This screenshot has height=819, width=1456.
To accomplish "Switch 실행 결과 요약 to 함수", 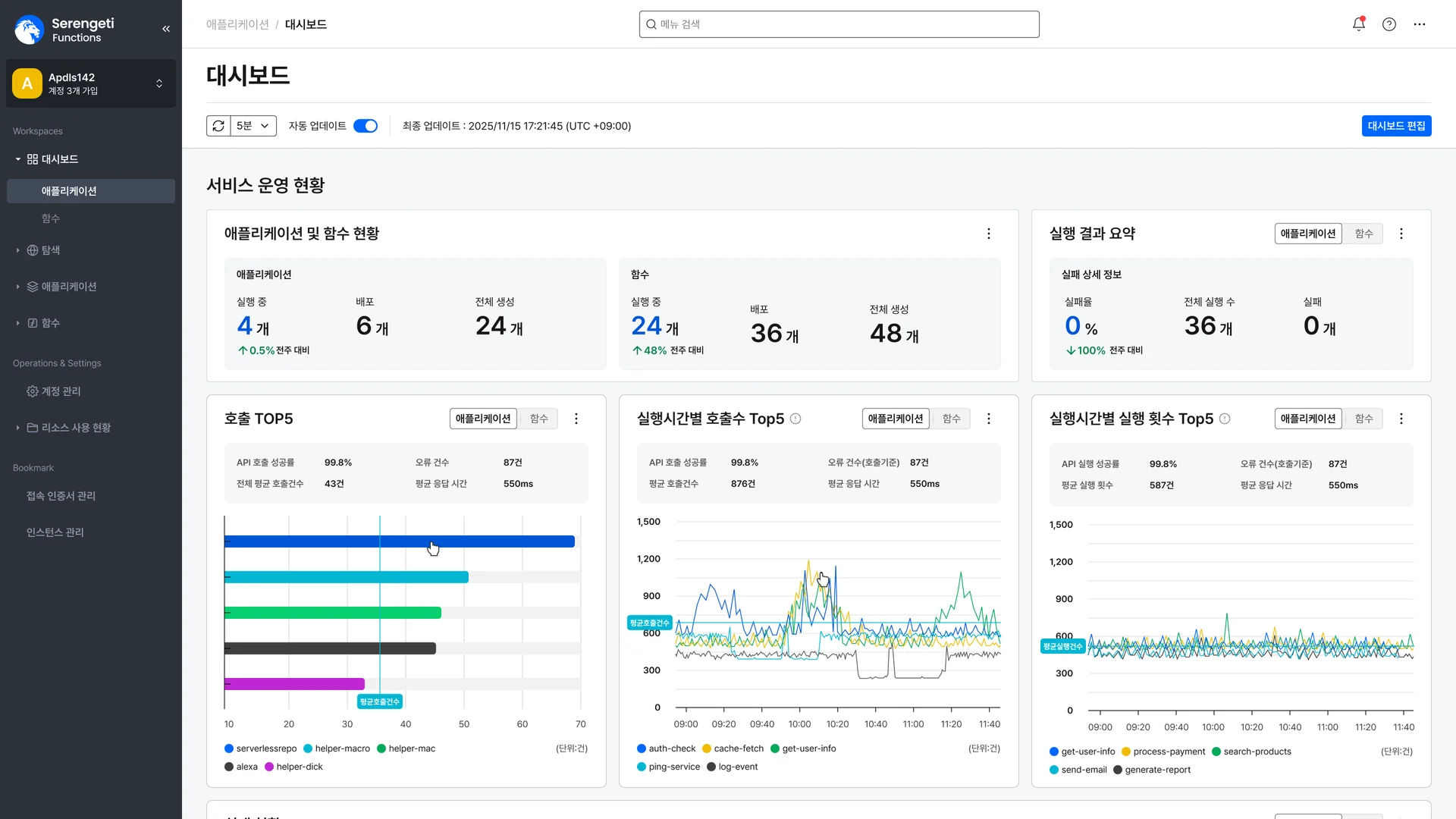I will tap(1363, 234).
